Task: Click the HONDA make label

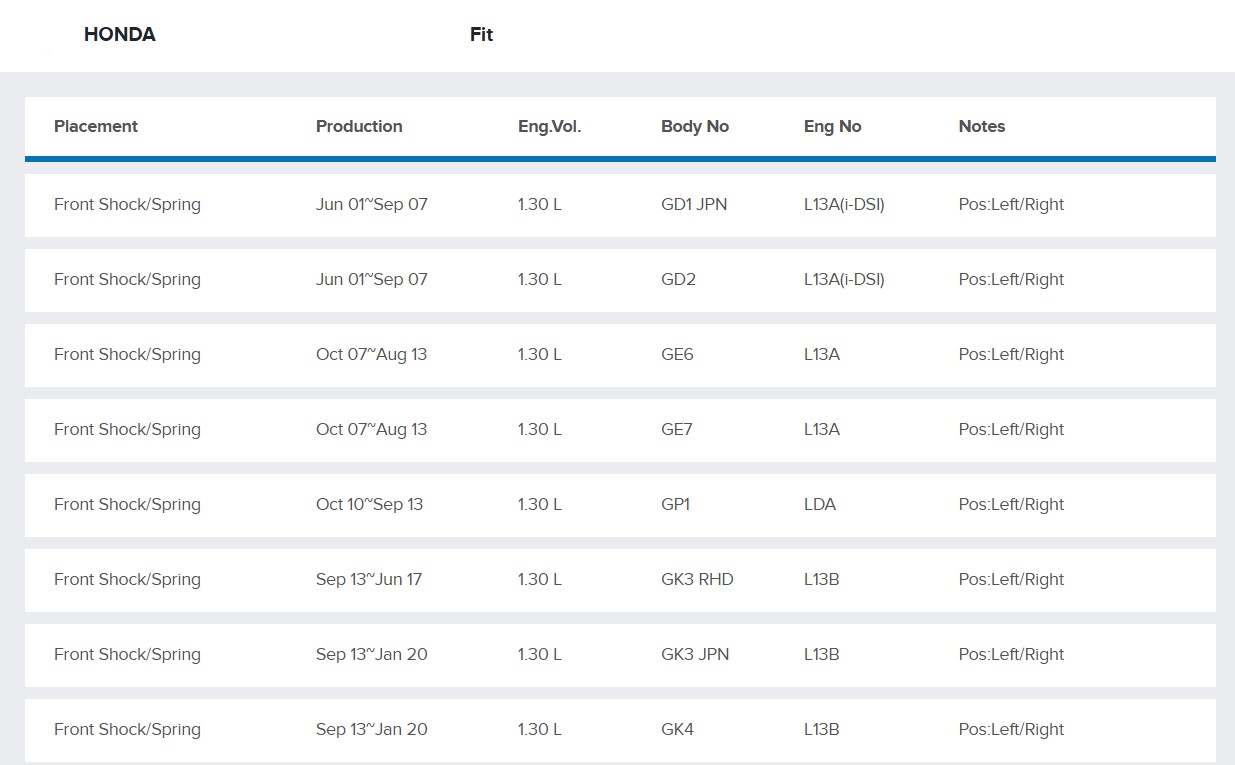Action: click(x=119, y=35)
